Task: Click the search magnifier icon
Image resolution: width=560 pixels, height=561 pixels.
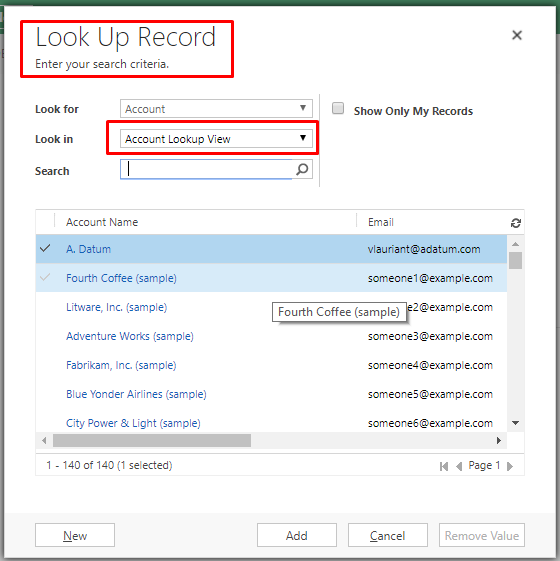Action: coord(302,169)
